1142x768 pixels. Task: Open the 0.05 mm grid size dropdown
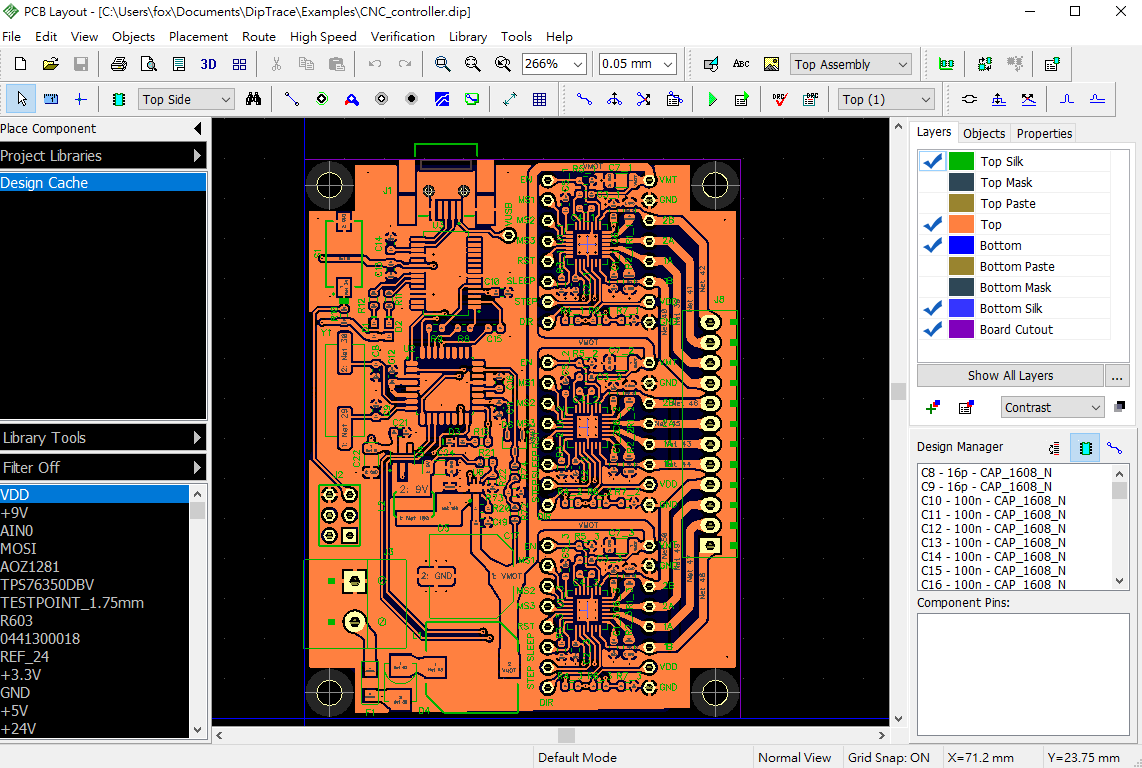(x=667, y=64)
